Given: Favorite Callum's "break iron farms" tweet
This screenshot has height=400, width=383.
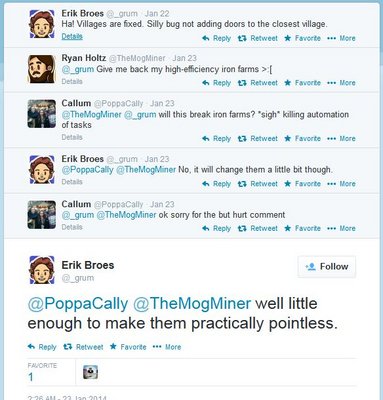Looking at the screenshot, I should [x=302, y=139].
